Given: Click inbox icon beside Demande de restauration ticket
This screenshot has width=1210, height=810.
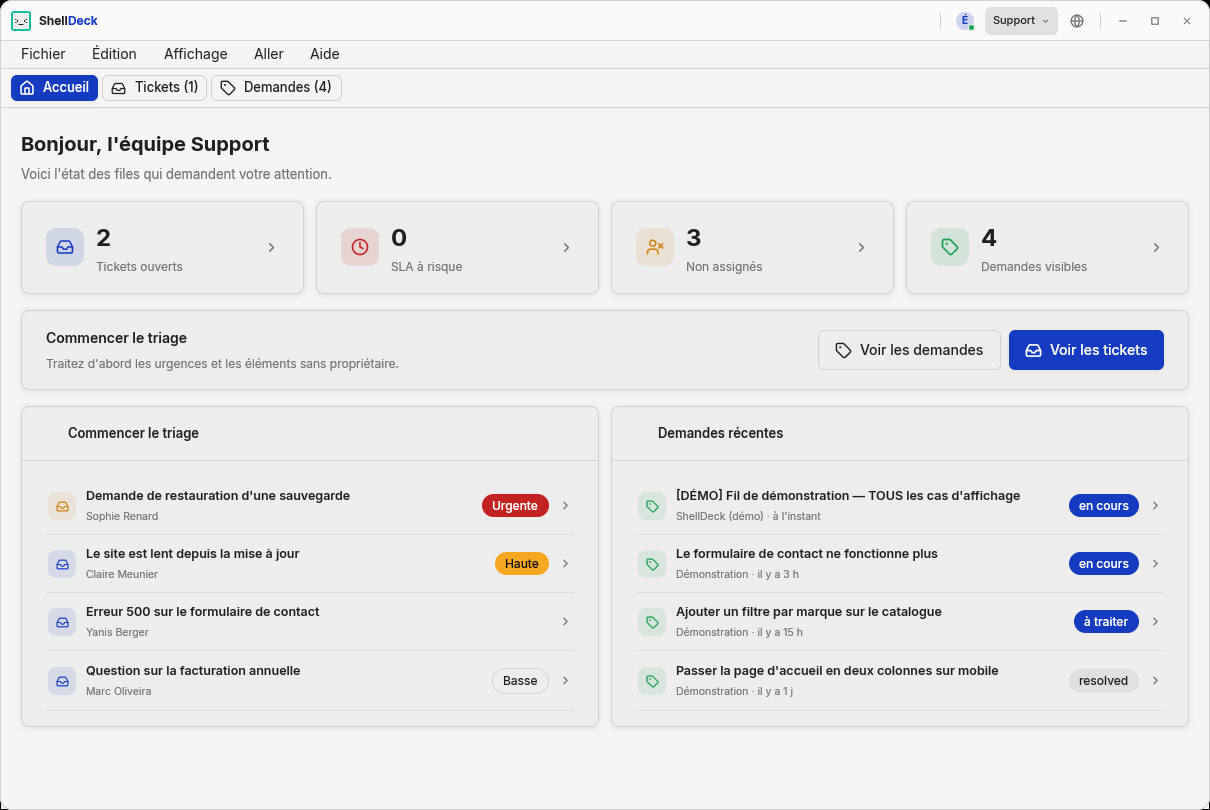Looking at the screenshot, I should click(x=62, y=506).
